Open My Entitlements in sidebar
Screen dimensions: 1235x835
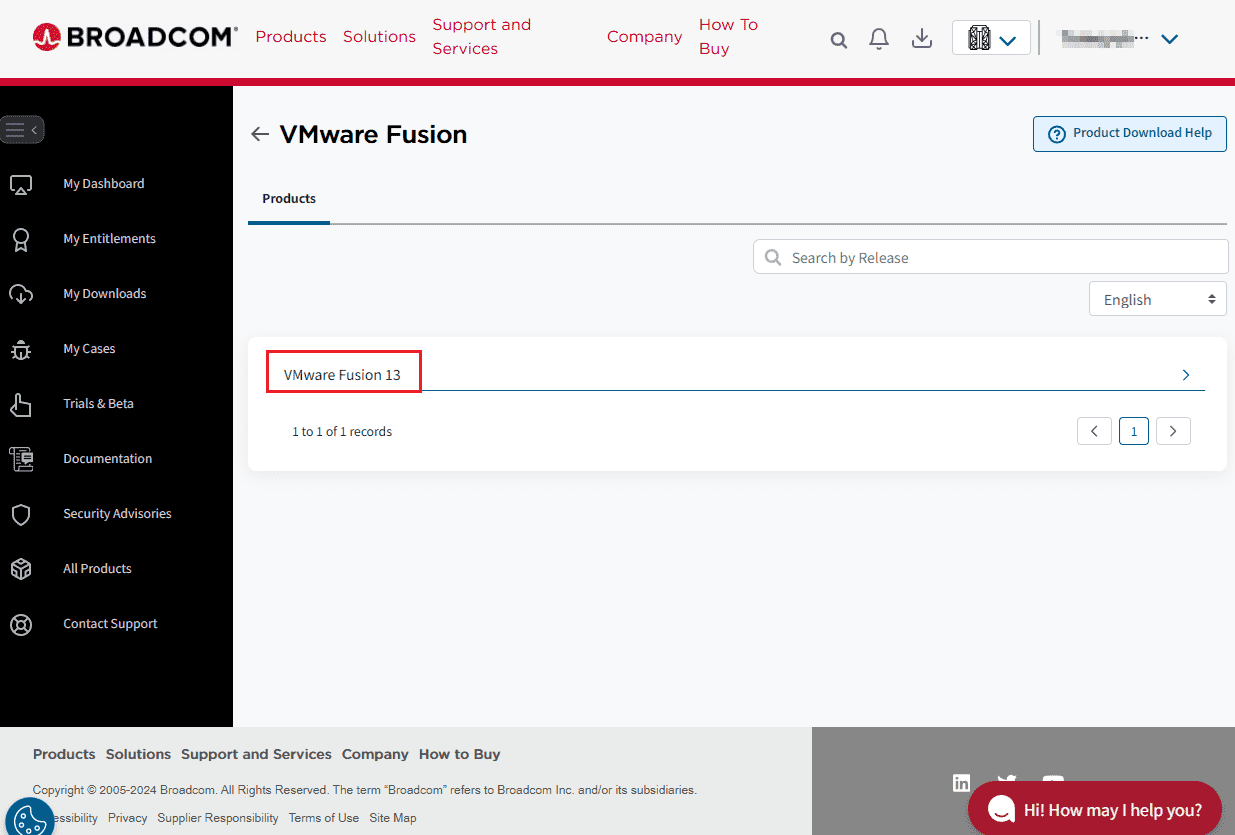tap(110, 239)
